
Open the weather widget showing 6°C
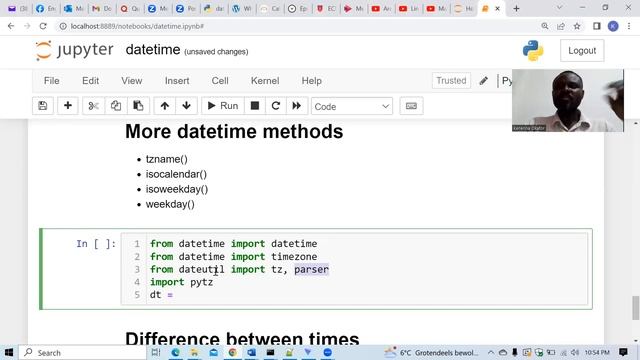click(432, 352)
